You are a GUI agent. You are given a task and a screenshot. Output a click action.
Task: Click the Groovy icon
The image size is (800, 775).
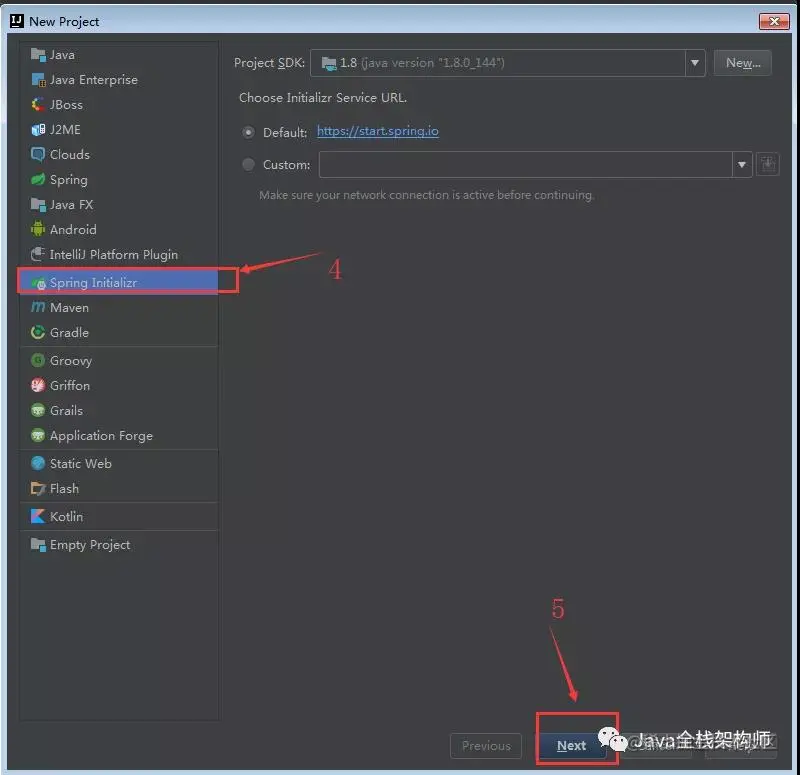[38, 360]
